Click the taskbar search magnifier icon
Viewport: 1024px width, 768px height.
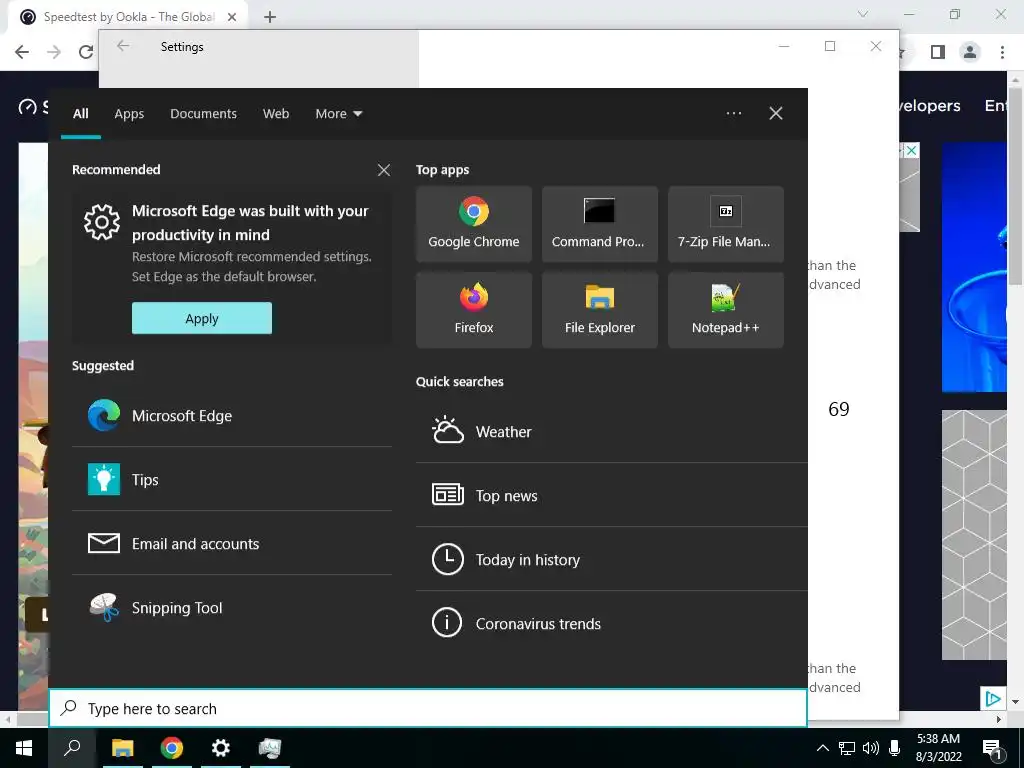click(72, 748)
